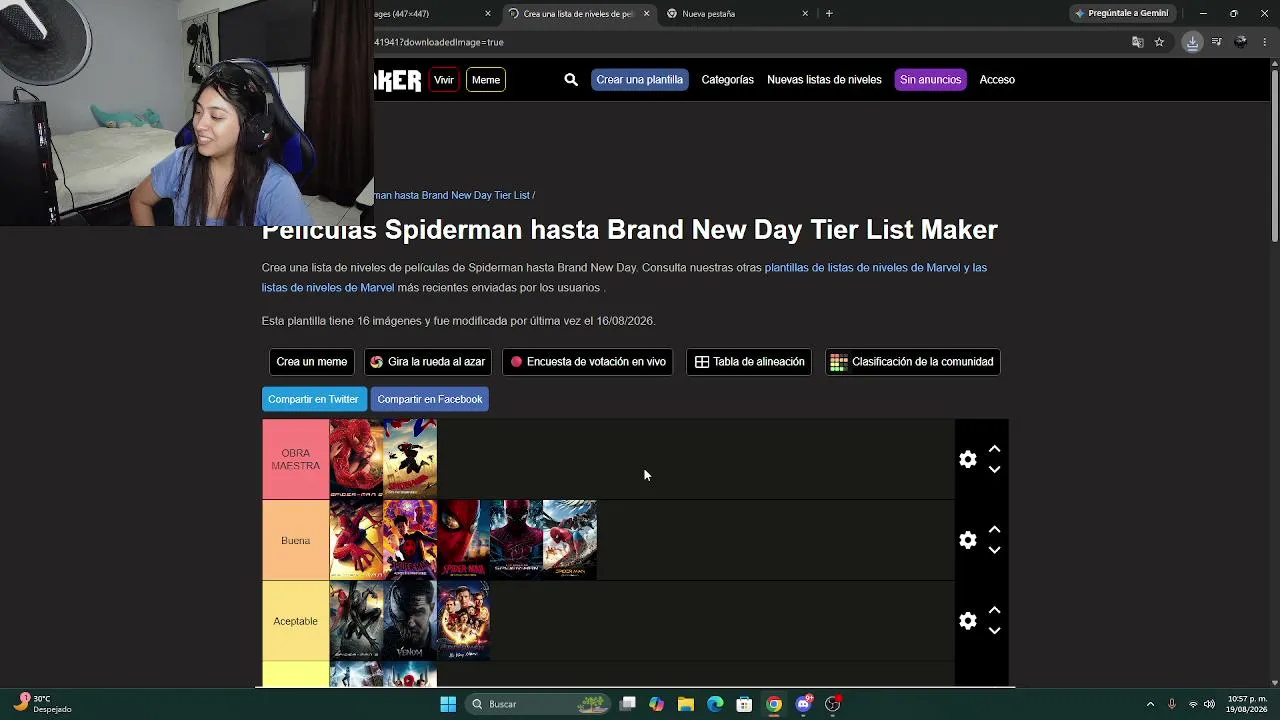Select the Venom poster in Aceptable tier
The width and height of the screenshot is (1280, 720).
tap(410, 621)
